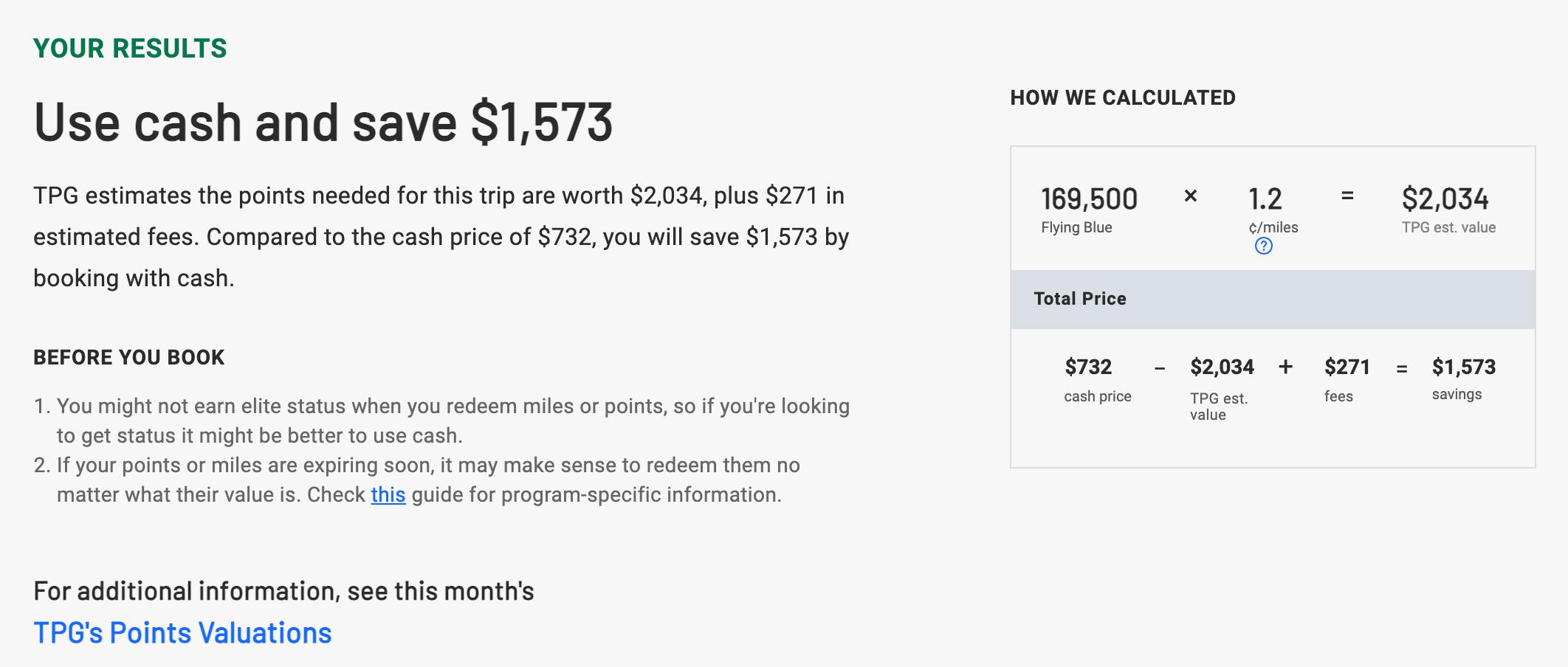Screen dimensions: 1568x667
Task: Click the HOW WE CALCULATED heading
Action: (x=1122, y=97)
